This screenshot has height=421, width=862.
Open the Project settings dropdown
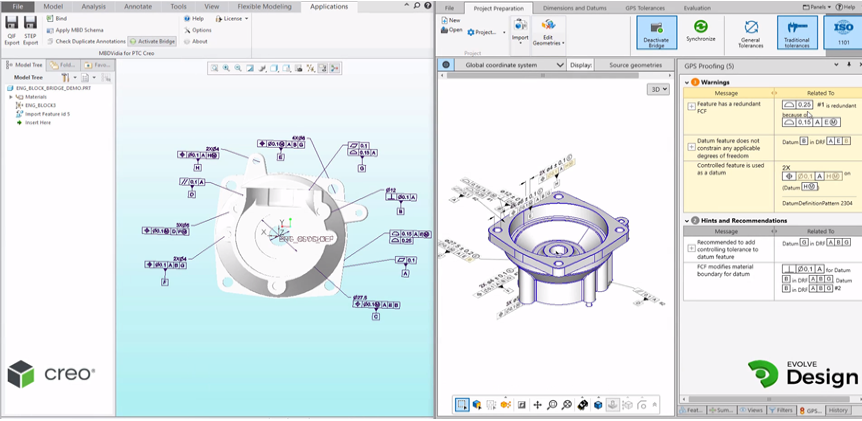tap(487, 32)
